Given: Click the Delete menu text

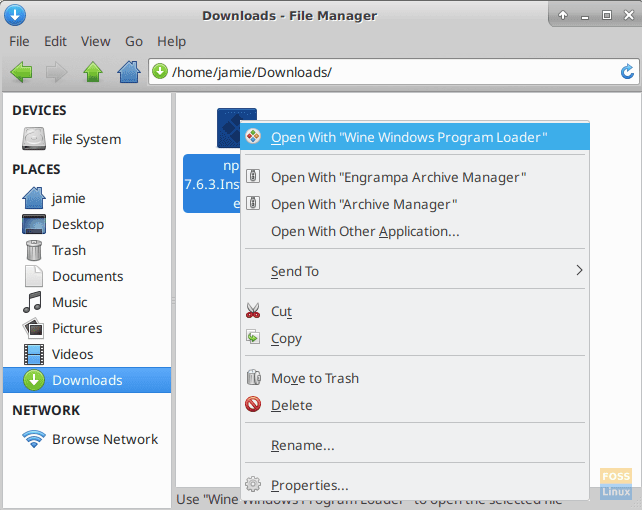Looking at the screenshot, I should (x=292, y=405).
